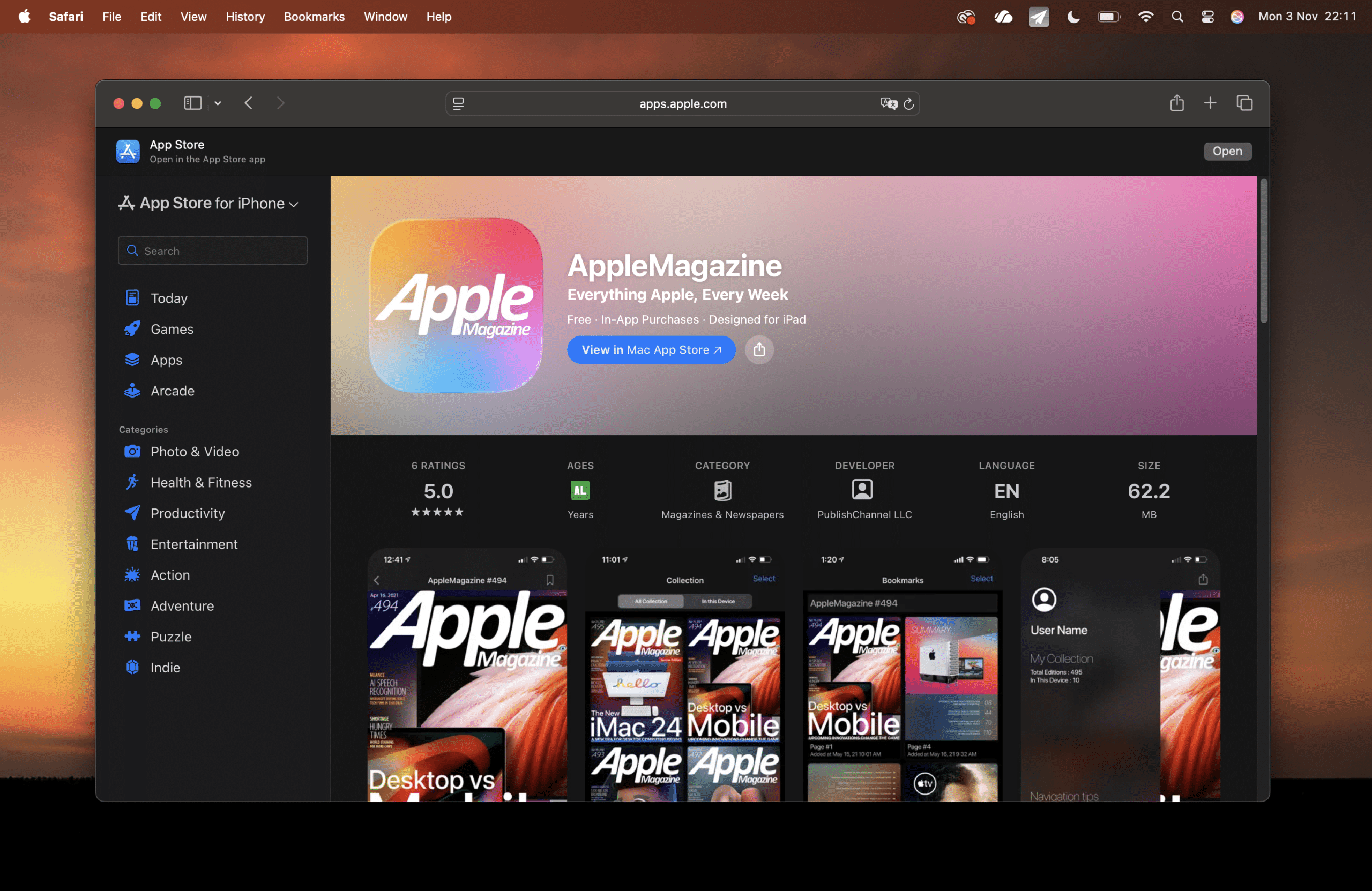Reload the page with the refresh icon
The width and height of the screenshot is (1372, 891).
[x=908, y=104]
